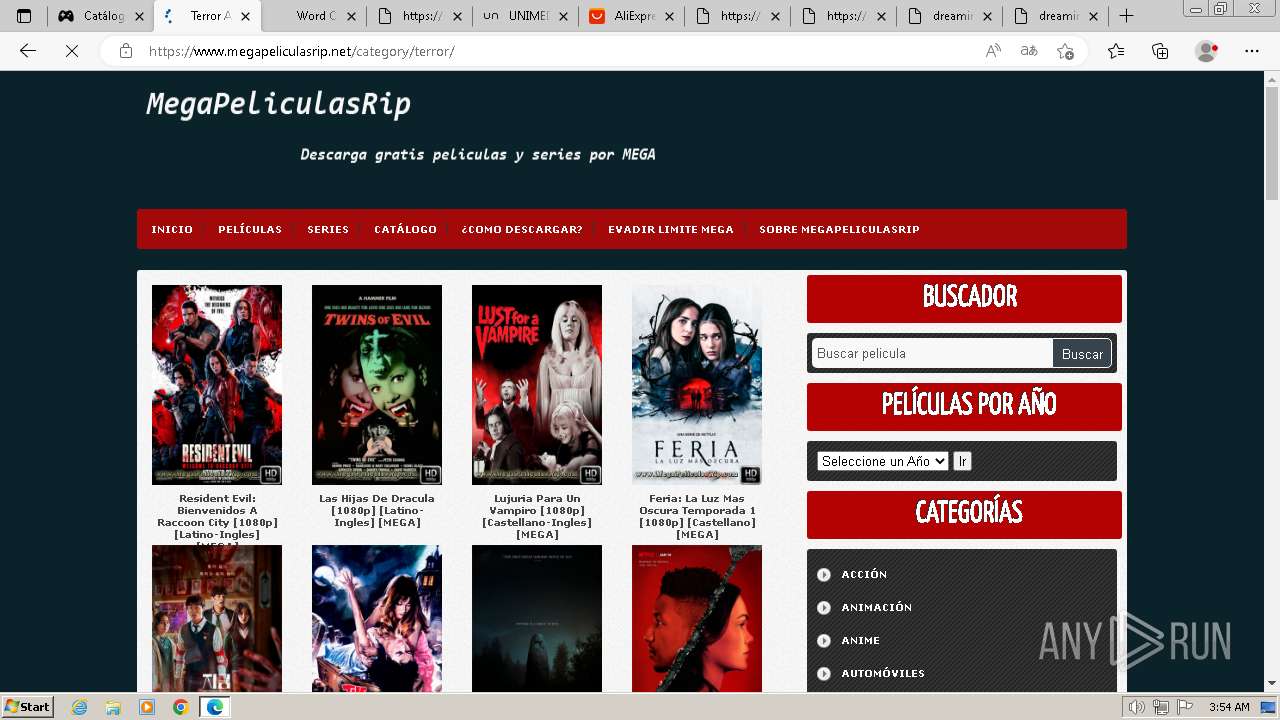Open a new browser tab

(1126, 16)
